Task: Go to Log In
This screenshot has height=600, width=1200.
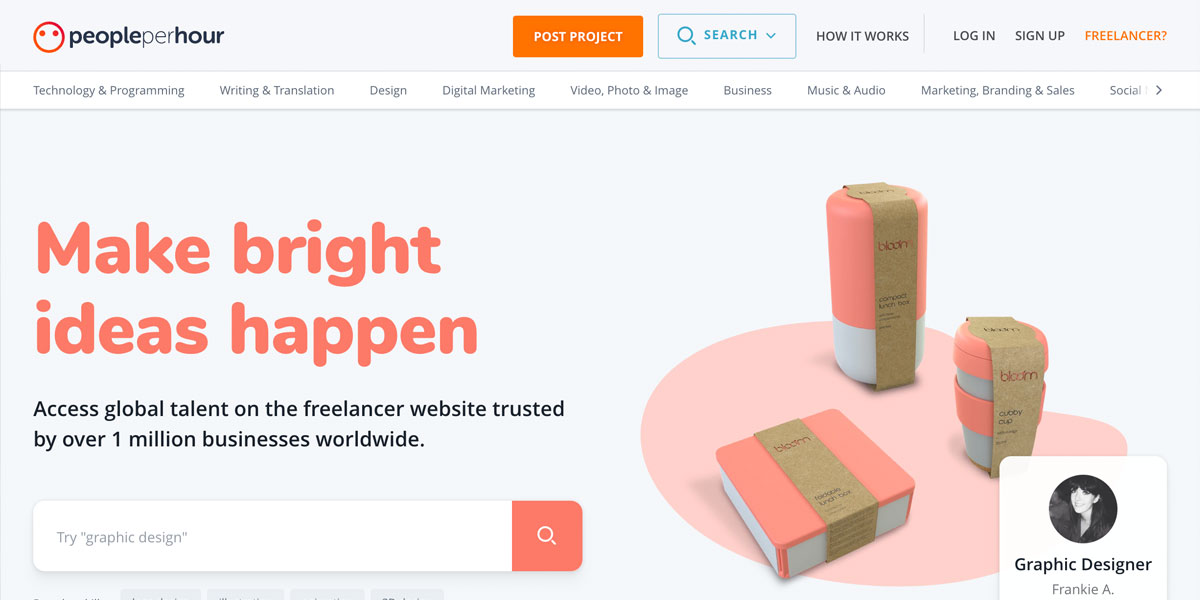Action: coord(974,36)
